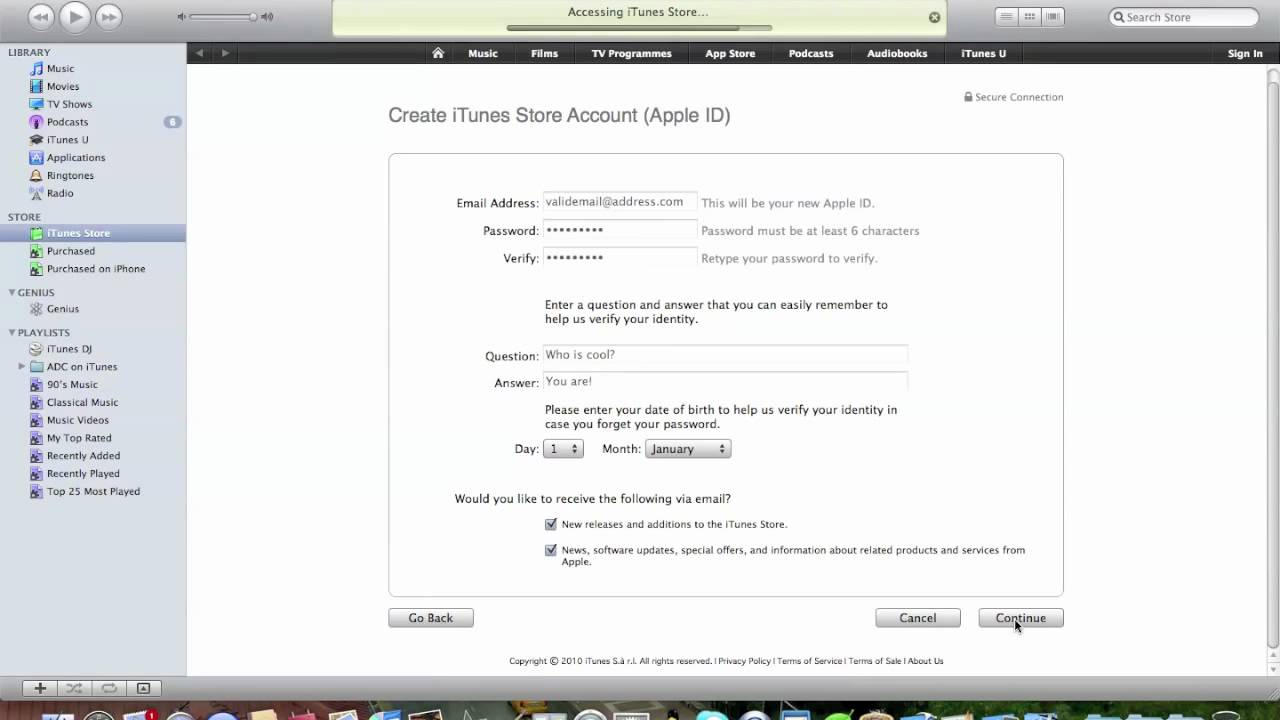This screenshot has width=1280, height=720.
Task: Collapse the PLAYLISTS section
Action: pos(11,332)
